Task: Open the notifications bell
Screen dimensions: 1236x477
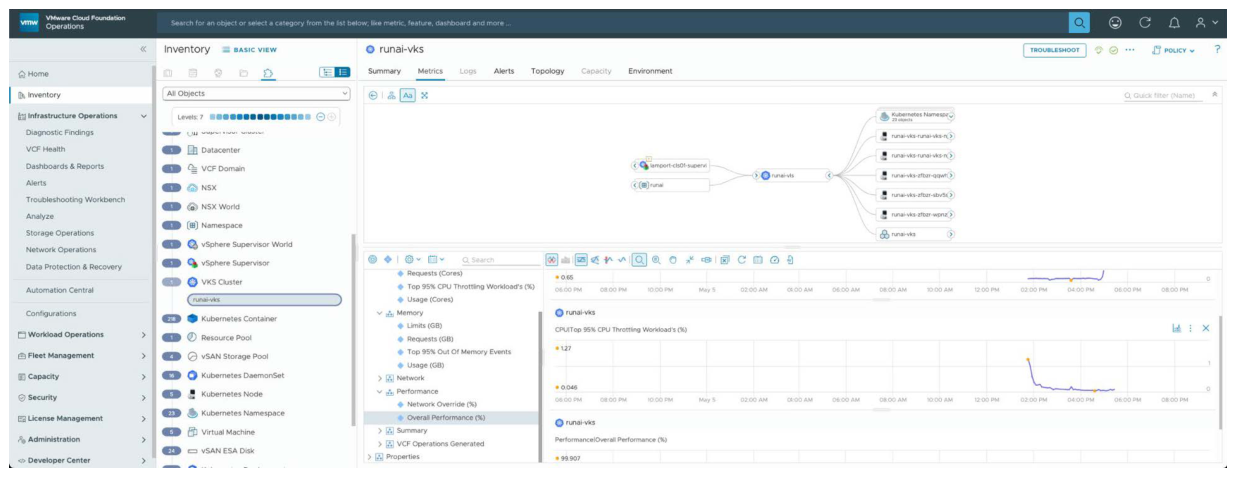Action: click(x=1175, y=22)
